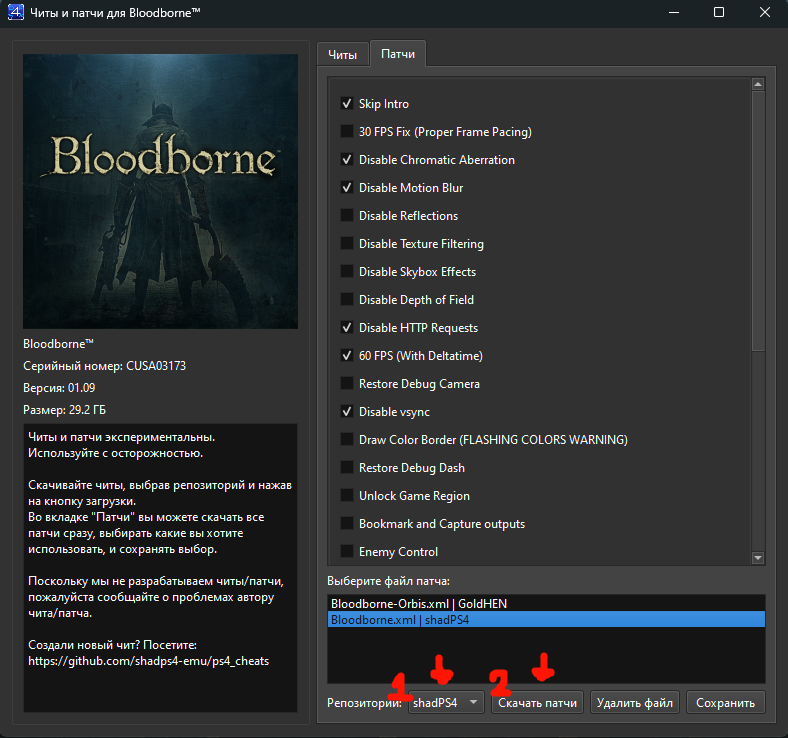This screenshot has height=738, width=788.
Task: Check Draw Color Border flashing warning patch
Action: click(x=347, y=440)
